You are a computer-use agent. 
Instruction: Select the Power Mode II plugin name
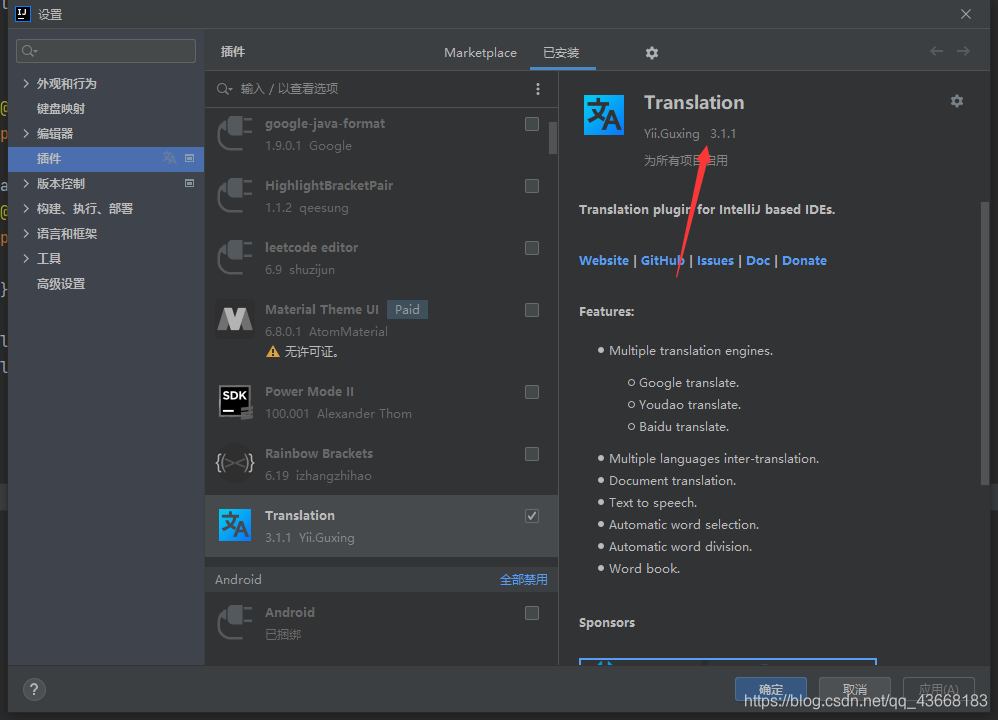point(309,392)
